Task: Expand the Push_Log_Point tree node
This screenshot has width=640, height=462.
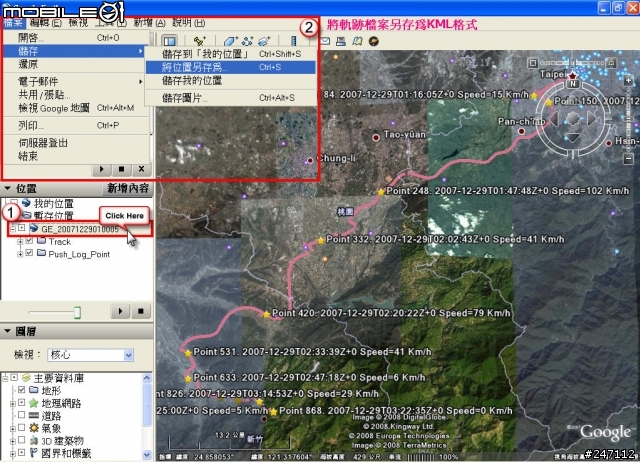Action: point(20,254)
